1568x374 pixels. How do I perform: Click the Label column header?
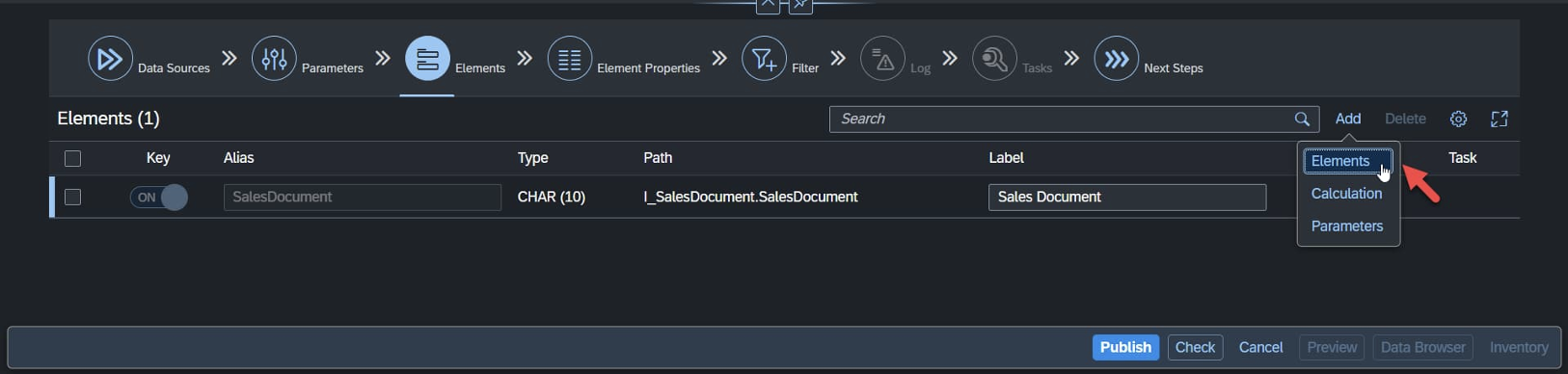[1006, 158]
